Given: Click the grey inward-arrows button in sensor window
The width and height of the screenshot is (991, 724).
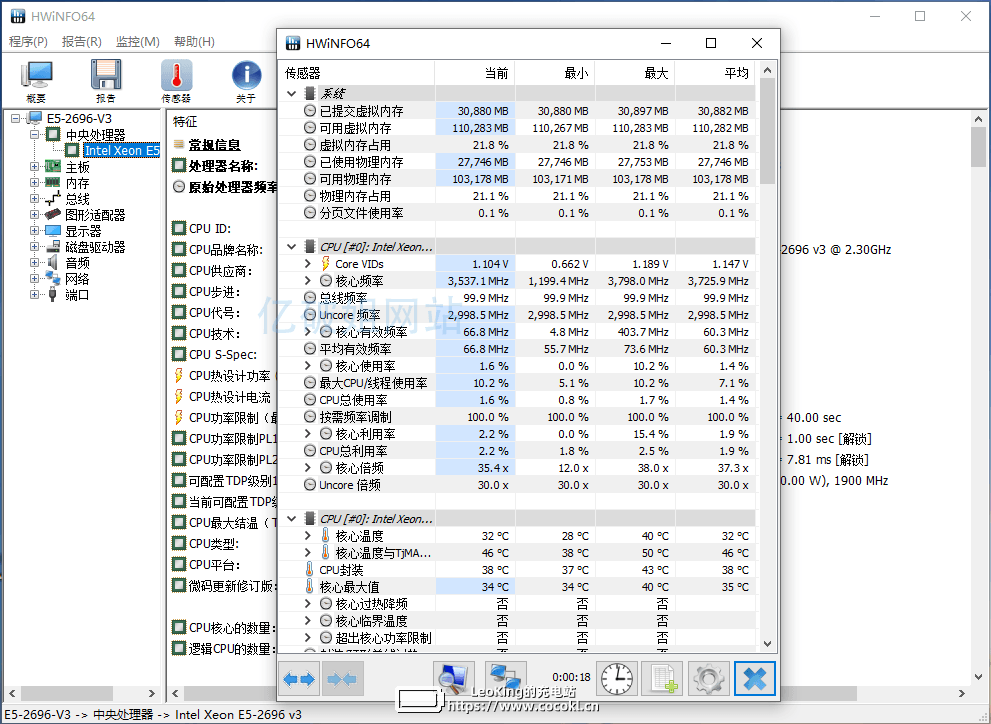Looking at the screenshot, I should 343,679.
